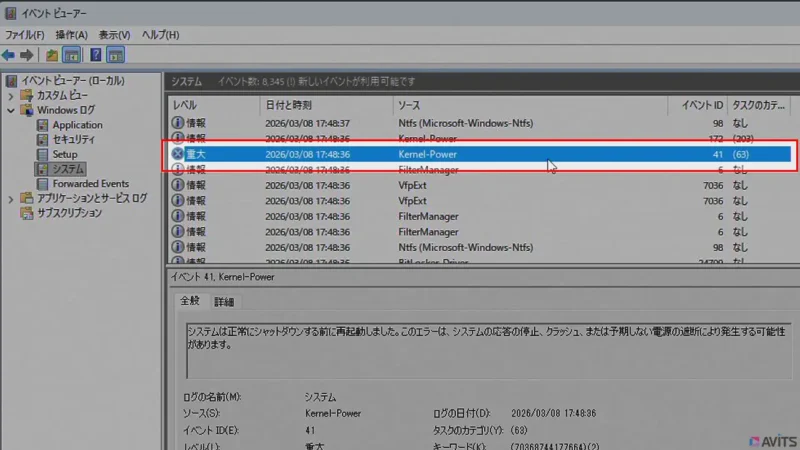Click the Forwarded Events log icon
800x450 pixels.
42,184
